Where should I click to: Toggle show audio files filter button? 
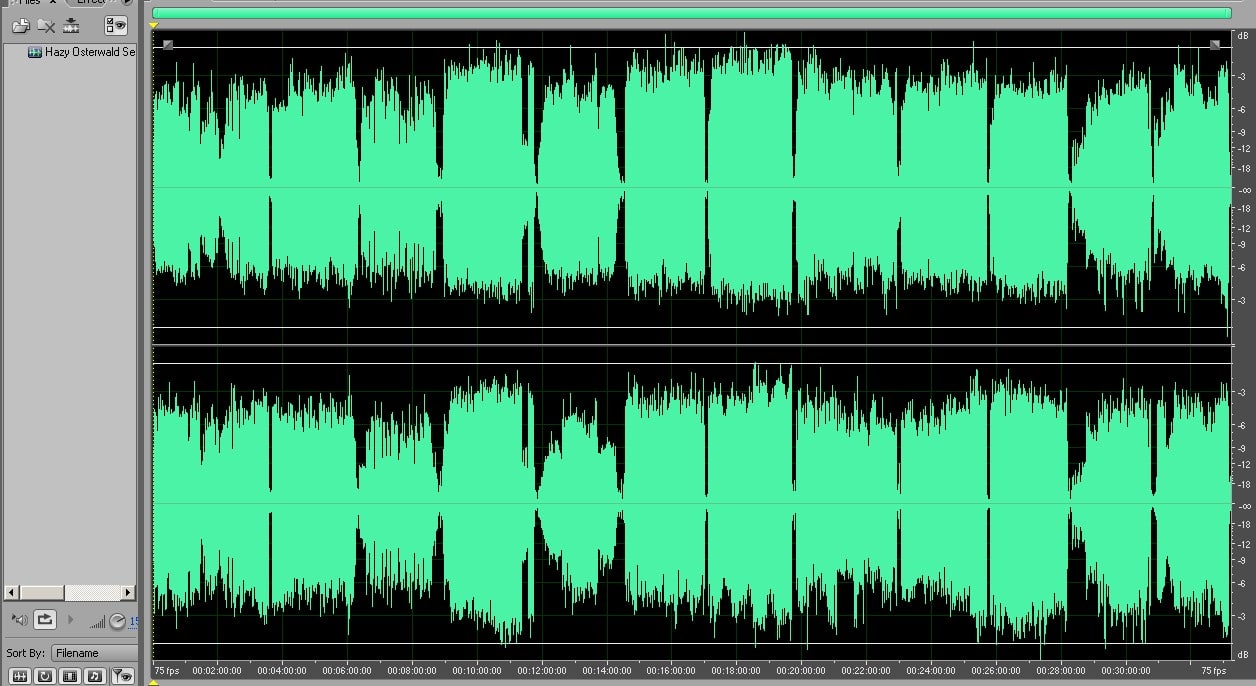pyautogui.click(x=20, y=676)
